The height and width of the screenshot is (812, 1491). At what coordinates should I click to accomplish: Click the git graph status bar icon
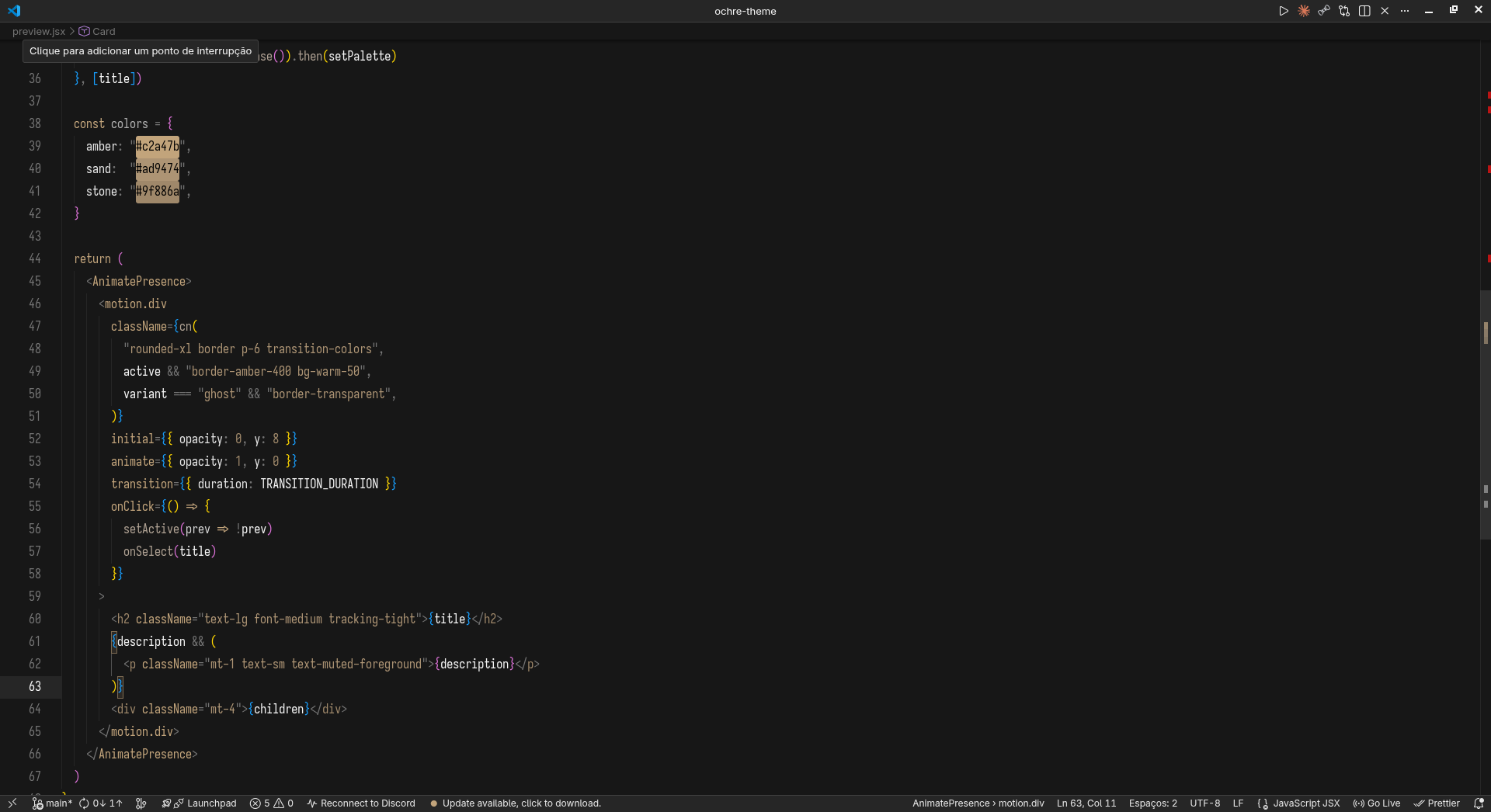point(141,803)
